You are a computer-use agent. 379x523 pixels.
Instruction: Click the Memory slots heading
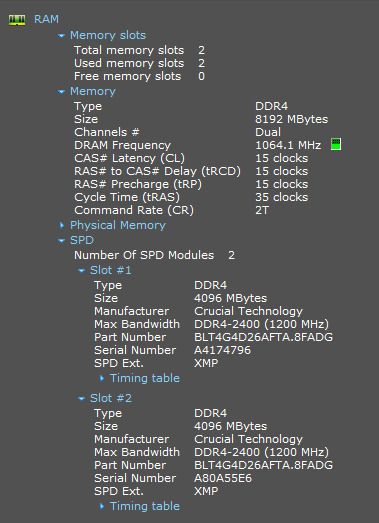click(x=108, y=35)
